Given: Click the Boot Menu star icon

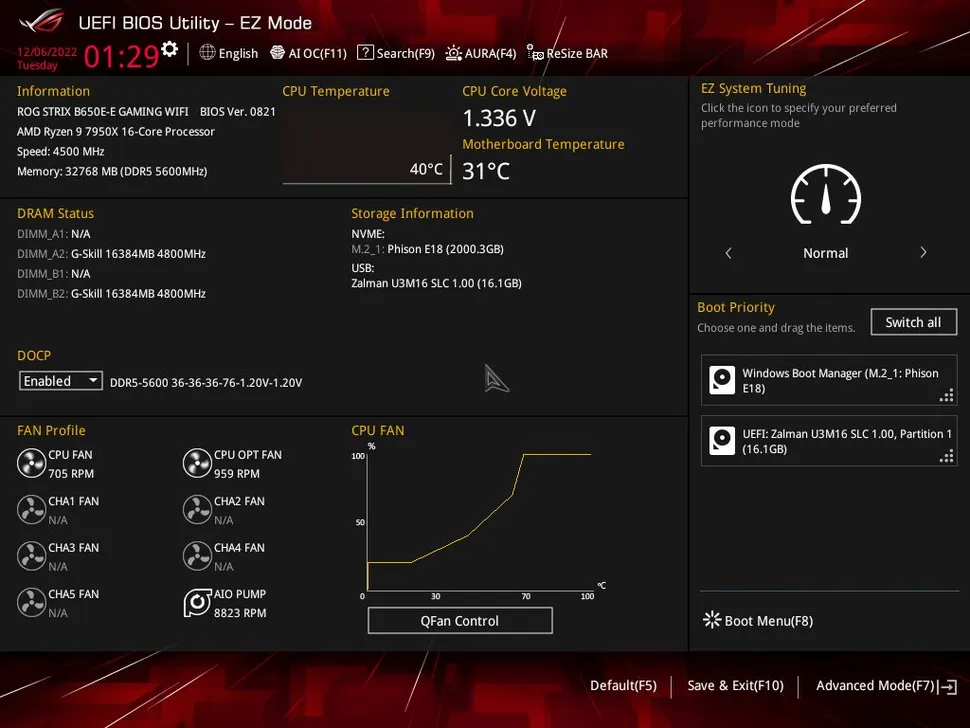Looking at the screenshot, I should pyautogui.click(x=712, y=620).
